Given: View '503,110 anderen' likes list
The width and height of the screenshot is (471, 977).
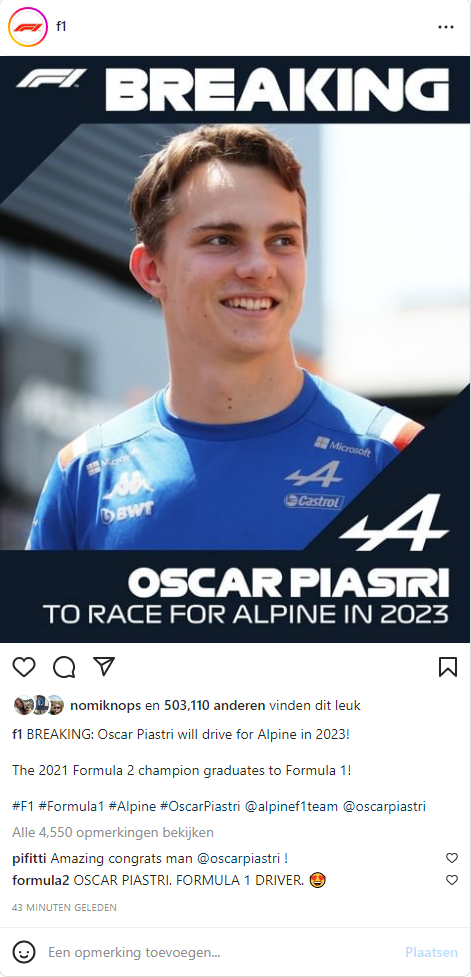Looking at the screenshot, I should tap(214, 705).
